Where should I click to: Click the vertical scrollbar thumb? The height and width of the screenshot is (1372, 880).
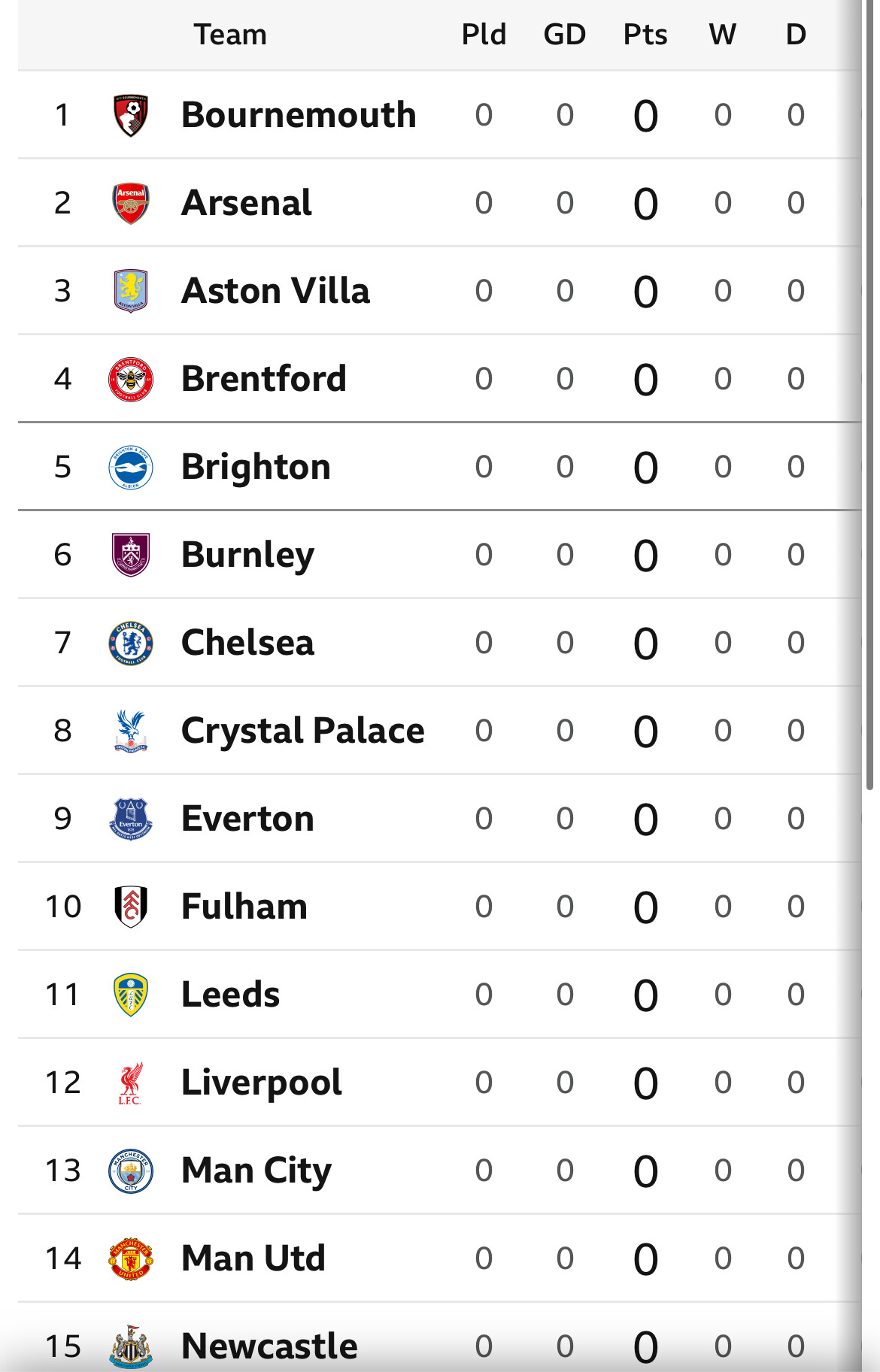point(870,395)
